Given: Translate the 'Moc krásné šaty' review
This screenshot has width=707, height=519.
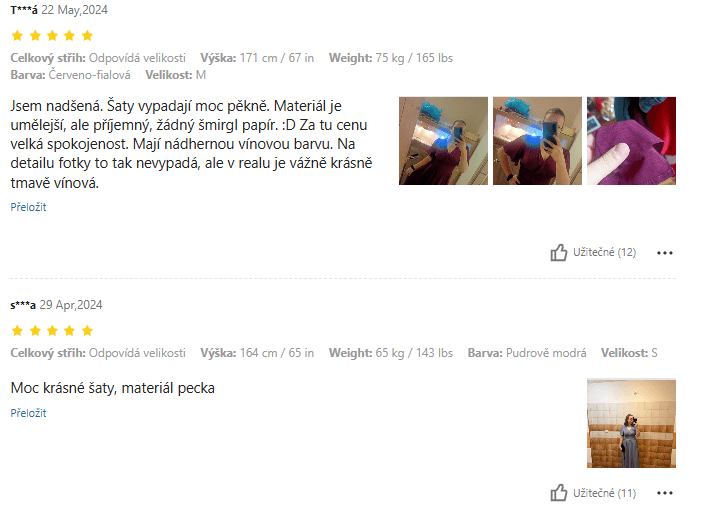Looking at the screenshot, I should (x=28, y=413).
